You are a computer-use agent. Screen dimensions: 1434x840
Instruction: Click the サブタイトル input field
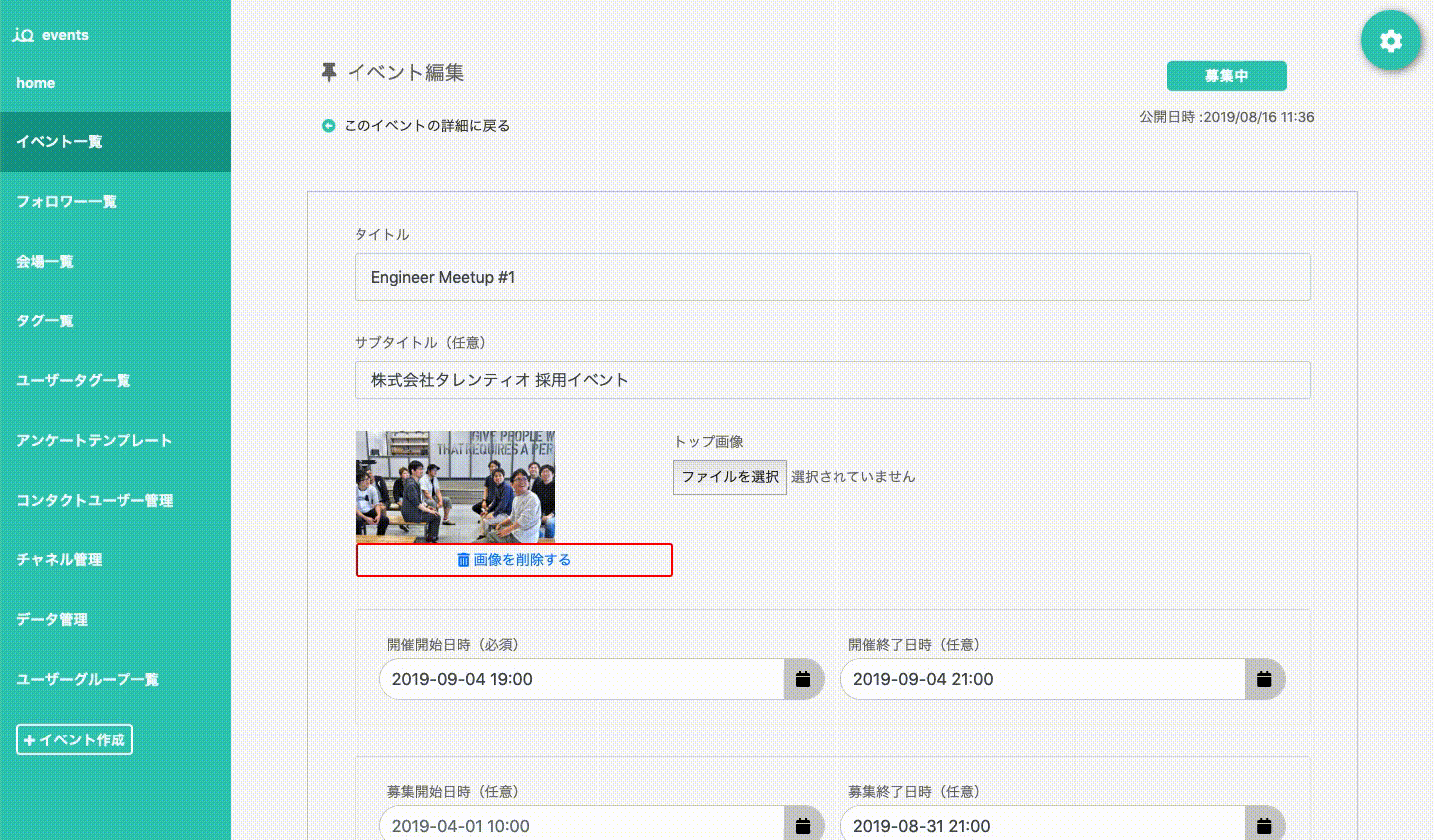click(x=833, y=380)
